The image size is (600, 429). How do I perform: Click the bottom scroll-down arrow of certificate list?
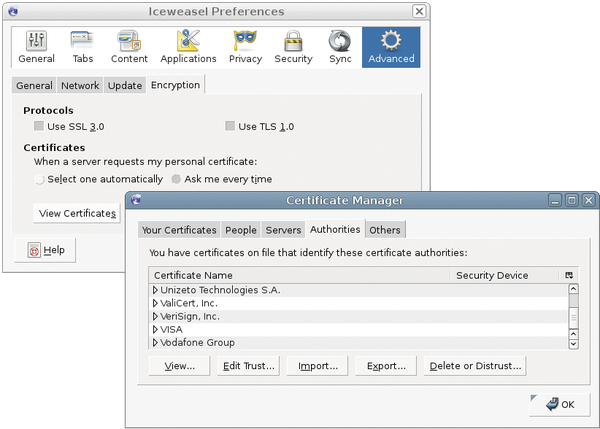coord(573,344)
